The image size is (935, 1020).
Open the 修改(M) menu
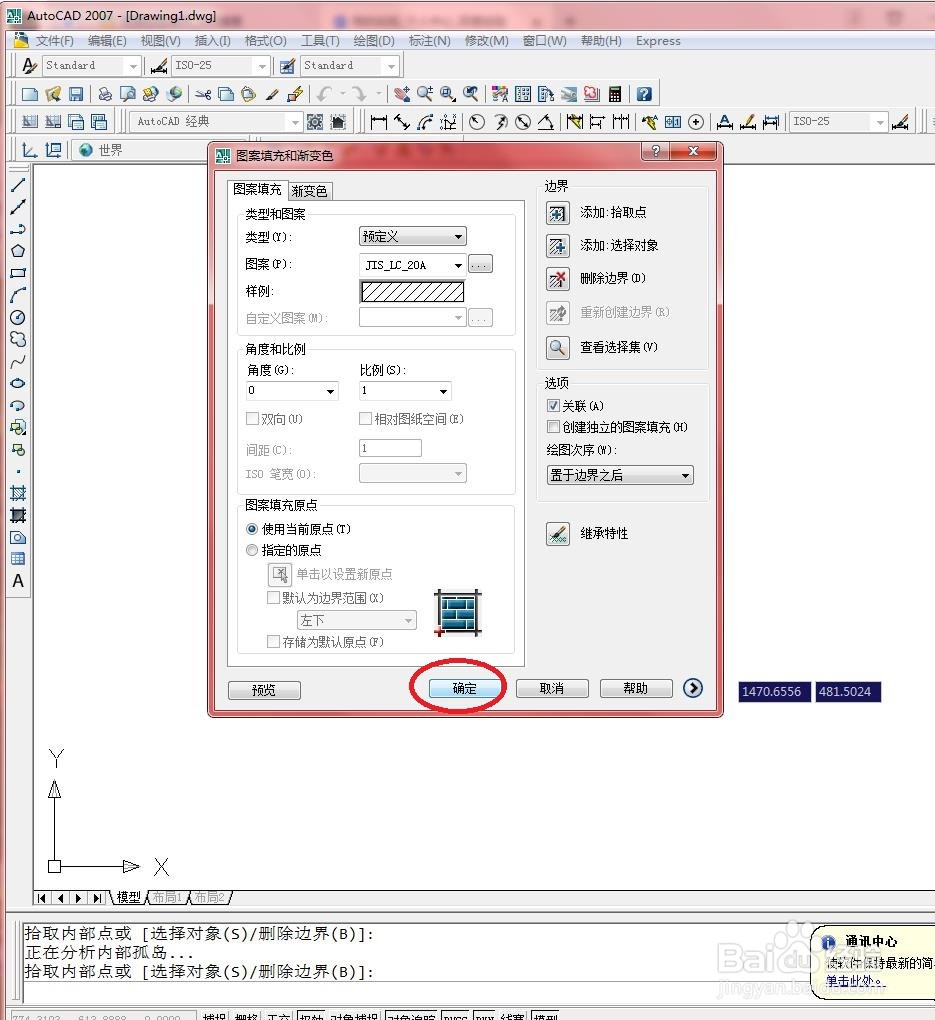click(x=487, y=41)
